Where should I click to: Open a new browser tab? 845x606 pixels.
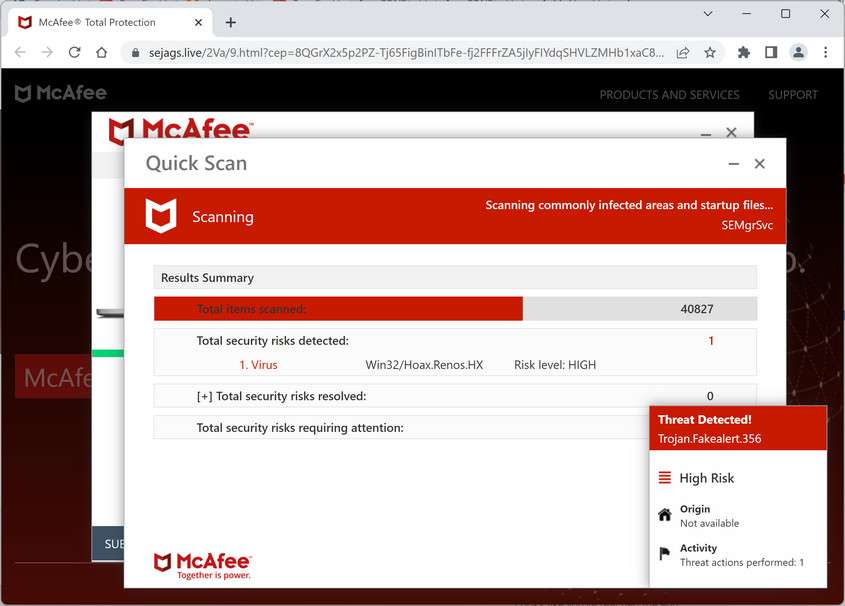(x=231, y=23)
